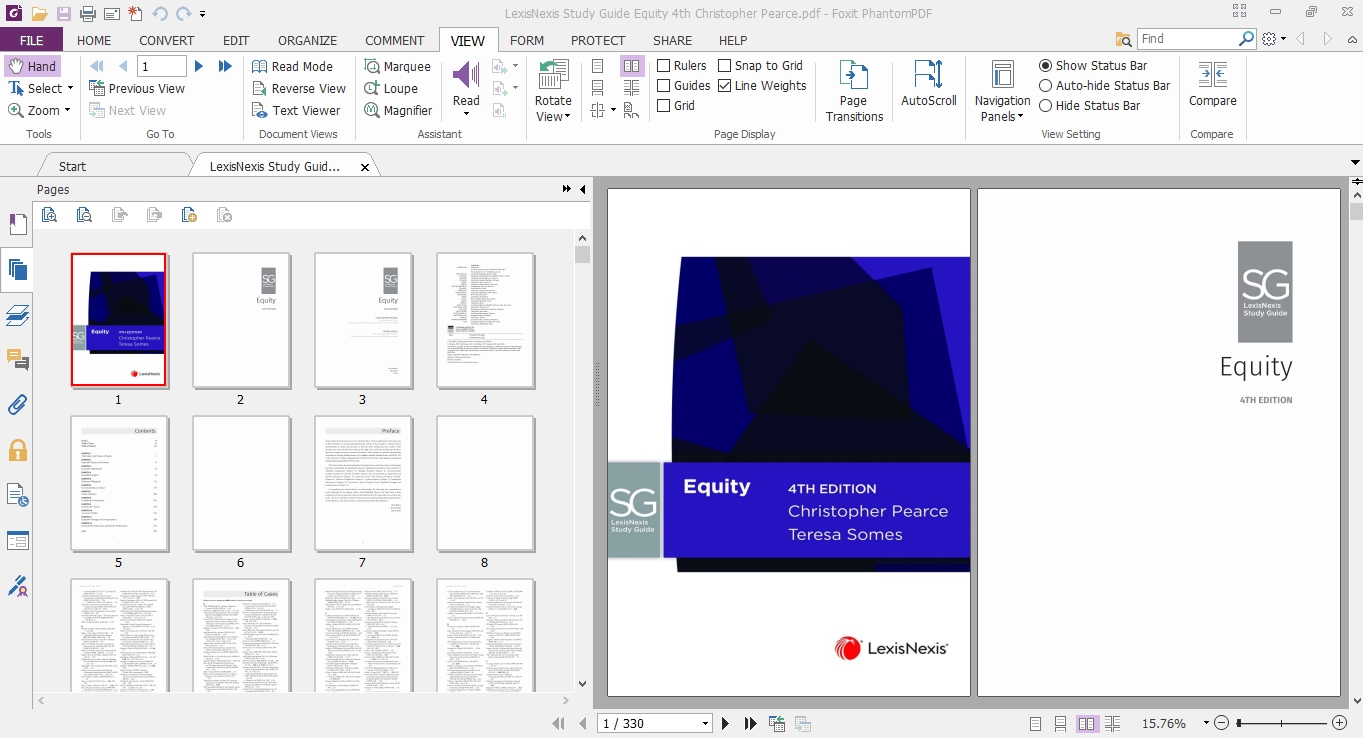Select Hide Status Bar option
This screenshot has height=738, width=1363.
[1046, 105]
